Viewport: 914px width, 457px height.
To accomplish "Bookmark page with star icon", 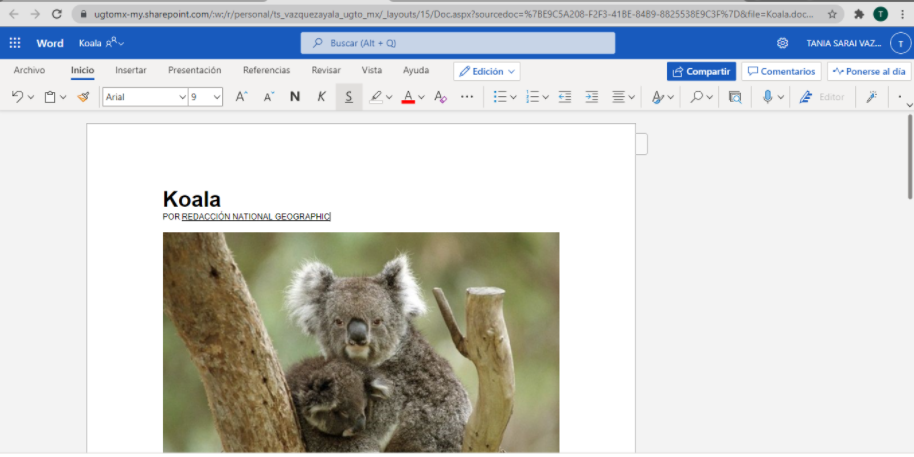I will (x=832, y=14).
